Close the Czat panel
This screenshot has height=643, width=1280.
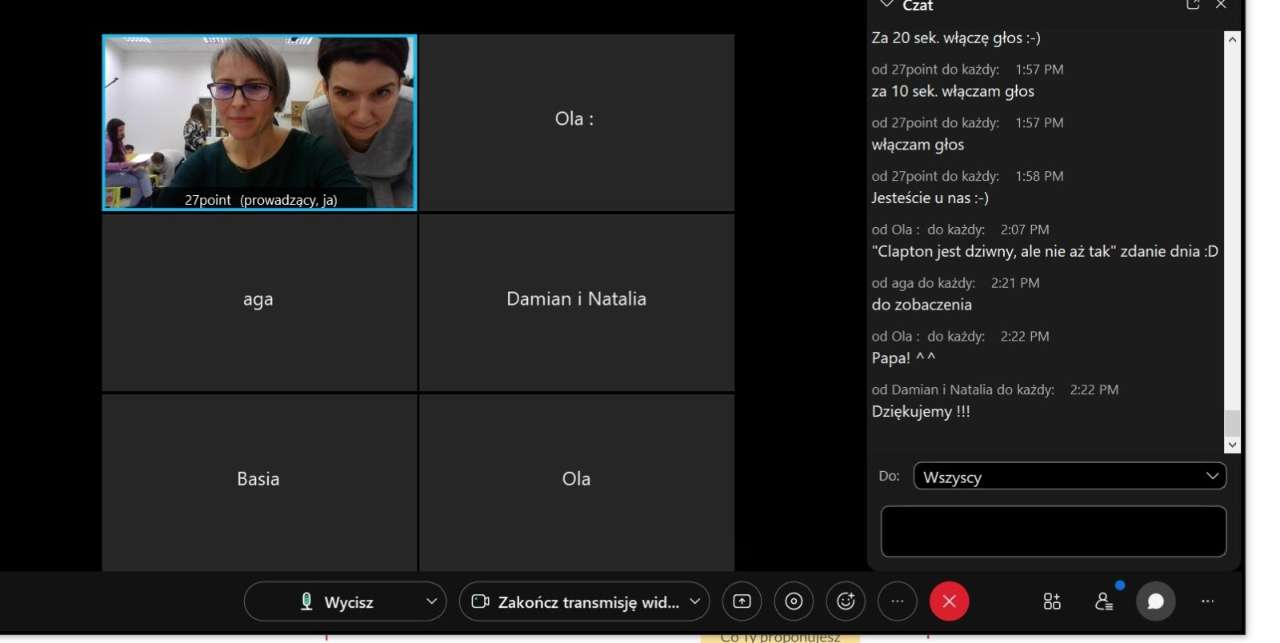[1220, 5]
